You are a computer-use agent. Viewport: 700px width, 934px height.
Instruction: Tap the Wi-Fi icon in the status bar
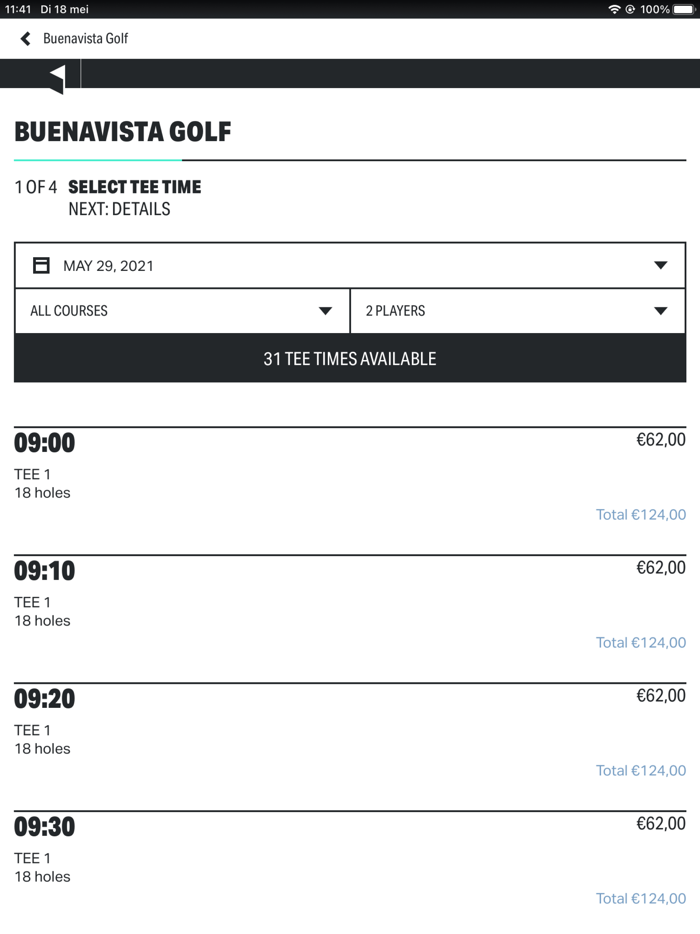[613, 9]
